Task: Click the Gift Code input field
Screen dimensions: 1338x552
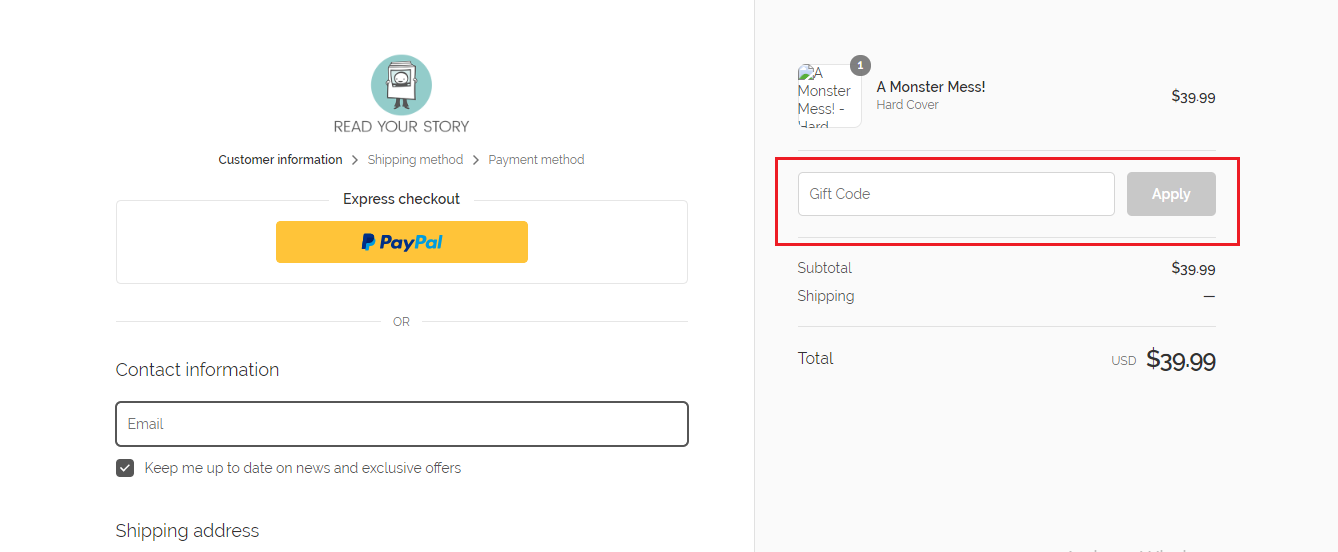Action: pos(956,194)
